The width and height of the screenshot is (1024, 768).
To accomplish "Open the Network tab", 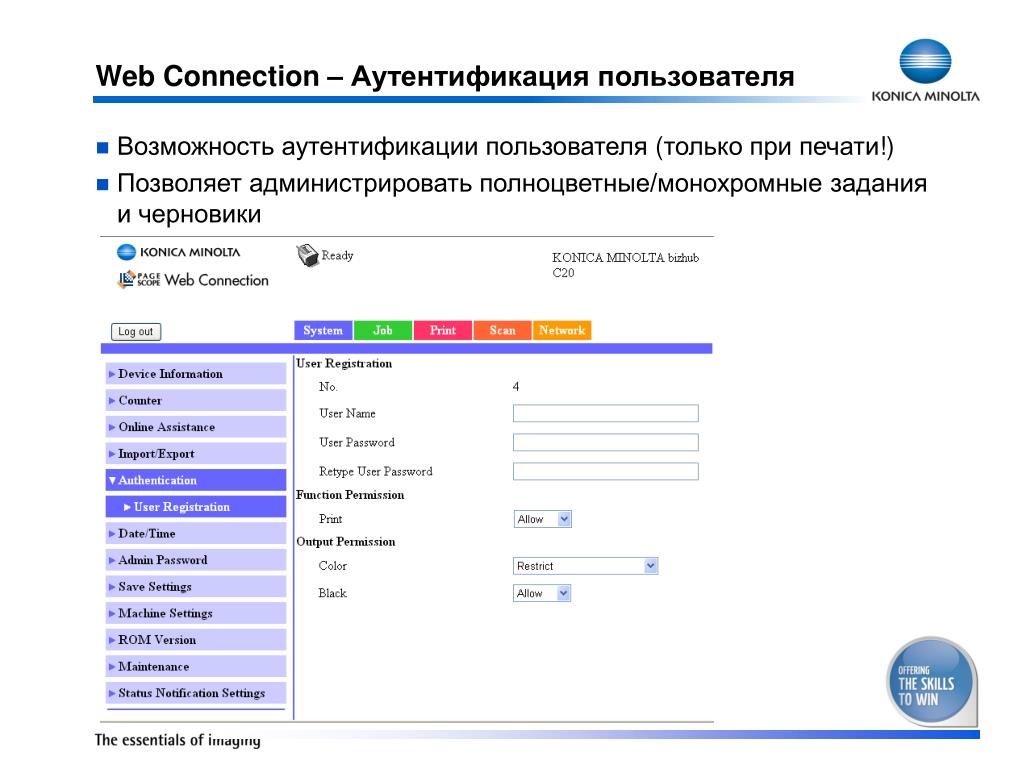I will point(562,330).
